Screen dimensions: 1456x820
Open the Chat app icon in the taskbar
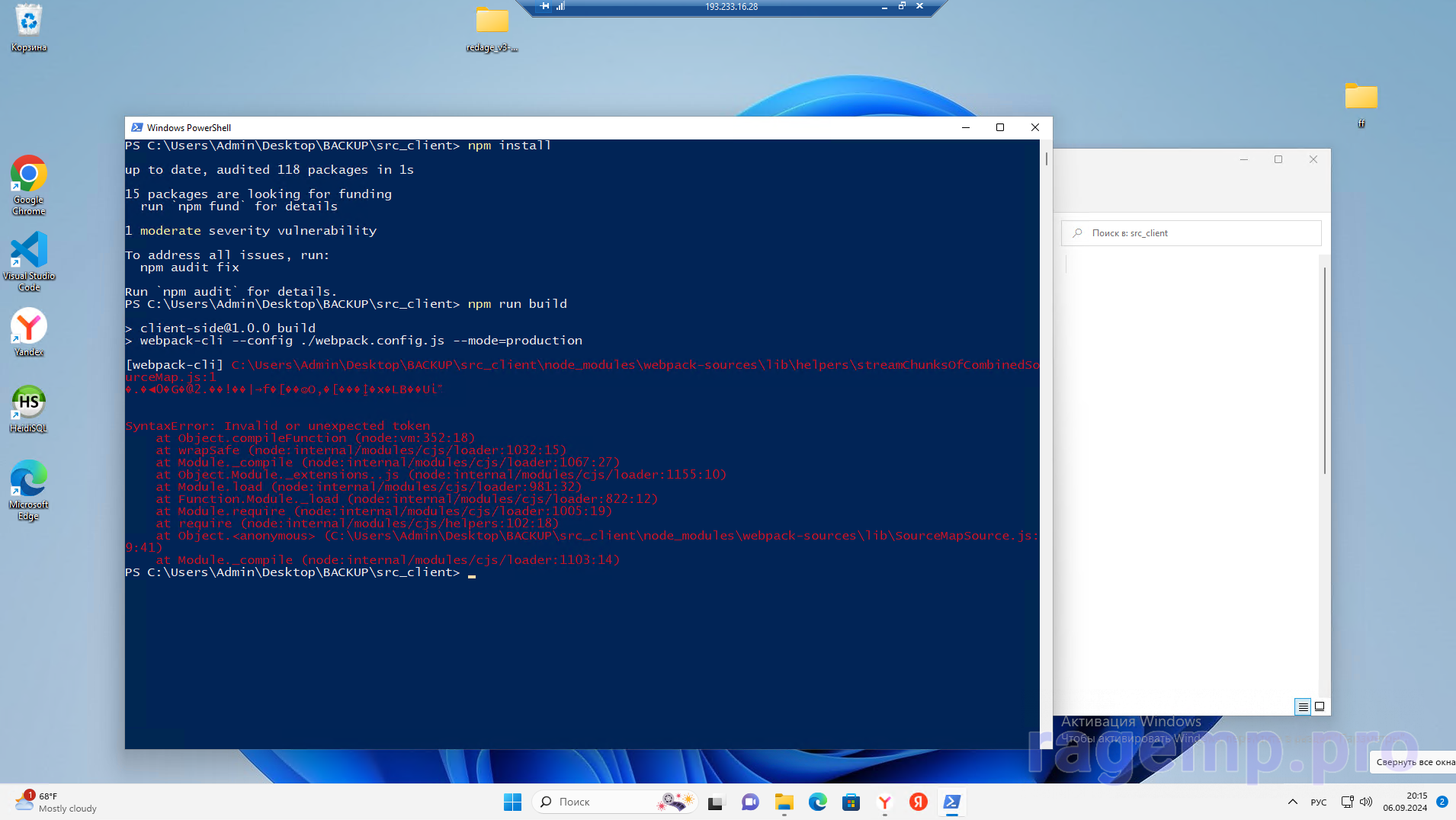pos(750,802)
